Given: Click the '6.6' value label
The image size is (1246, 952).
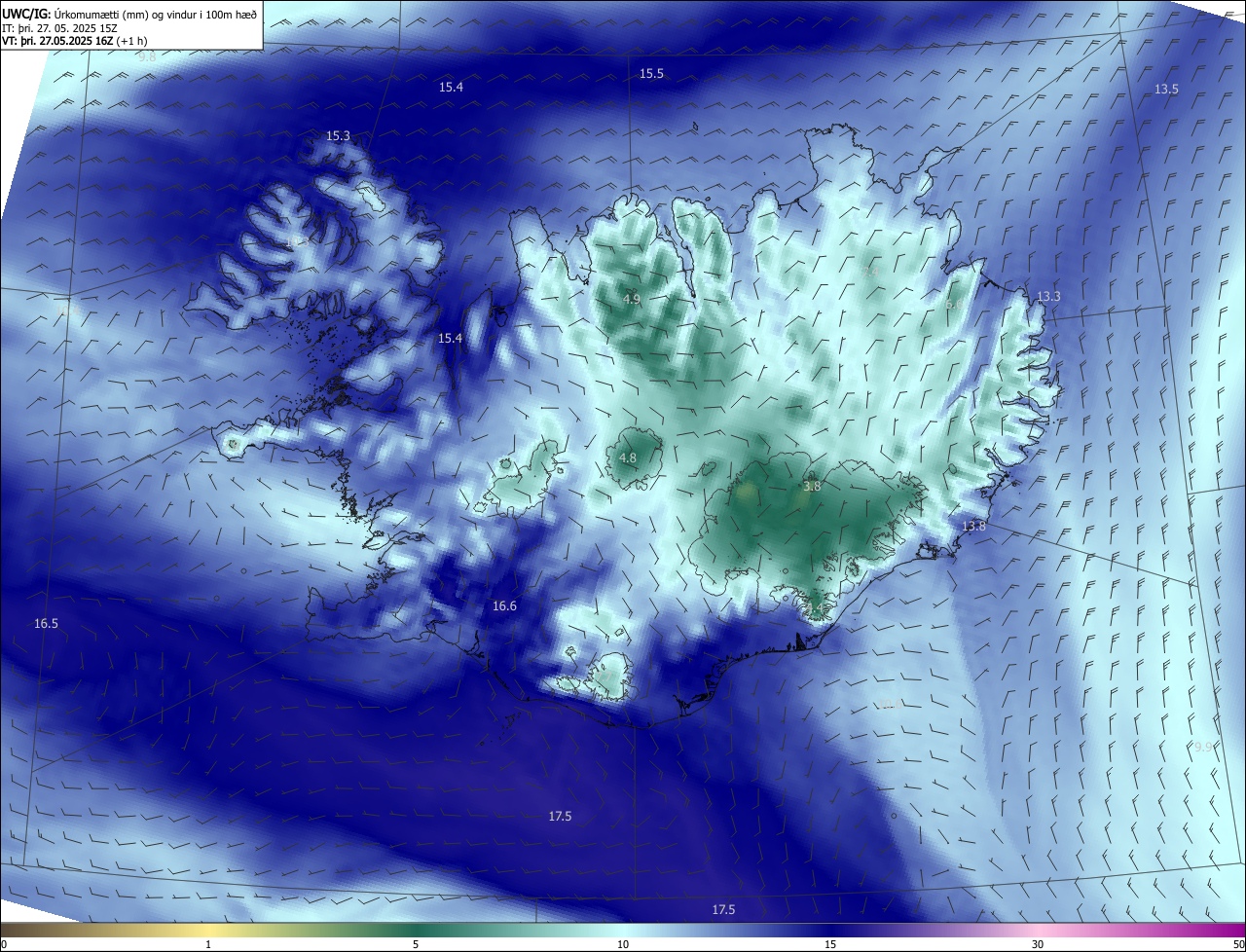Looking at the screenshot, I should point(954,305).
